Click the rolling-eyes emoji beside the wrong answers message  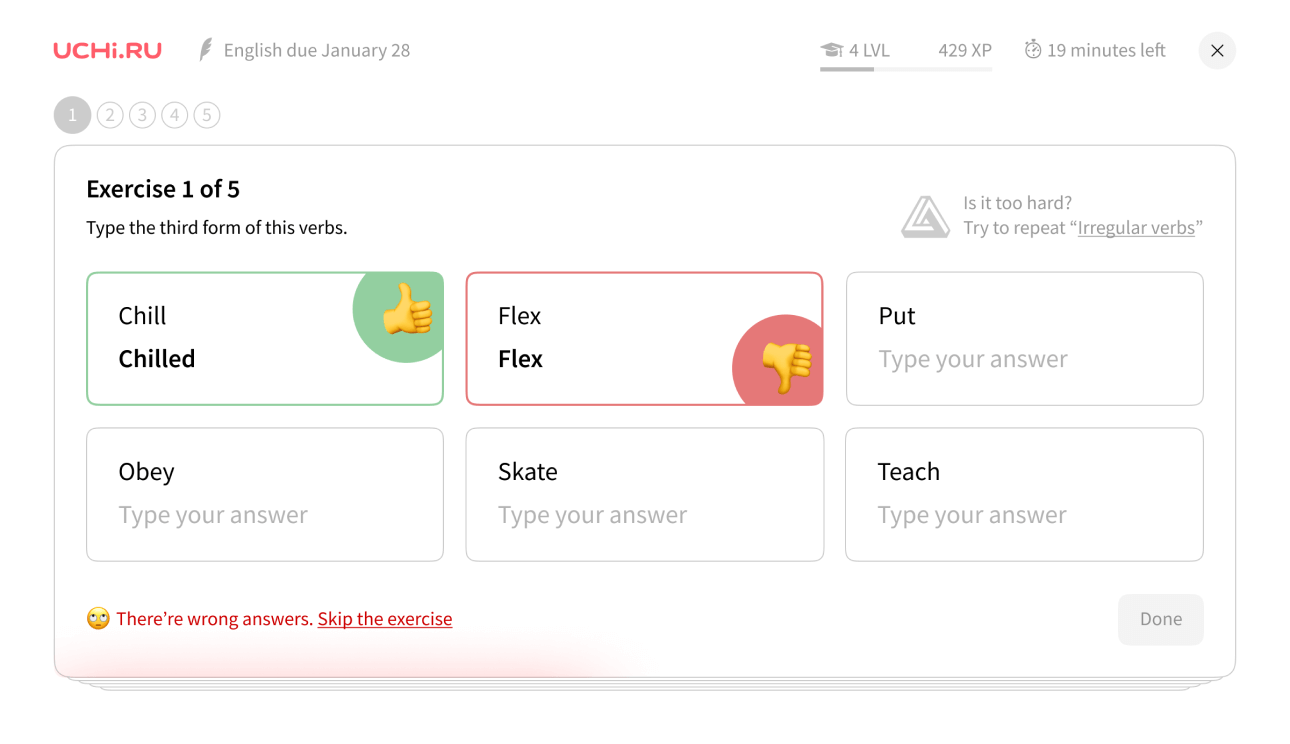point(98,619)
